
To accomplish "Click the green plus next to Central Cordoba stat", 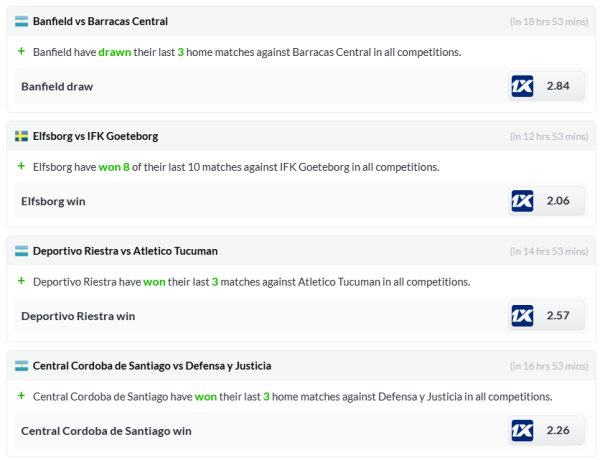I will tap(21, 396).
